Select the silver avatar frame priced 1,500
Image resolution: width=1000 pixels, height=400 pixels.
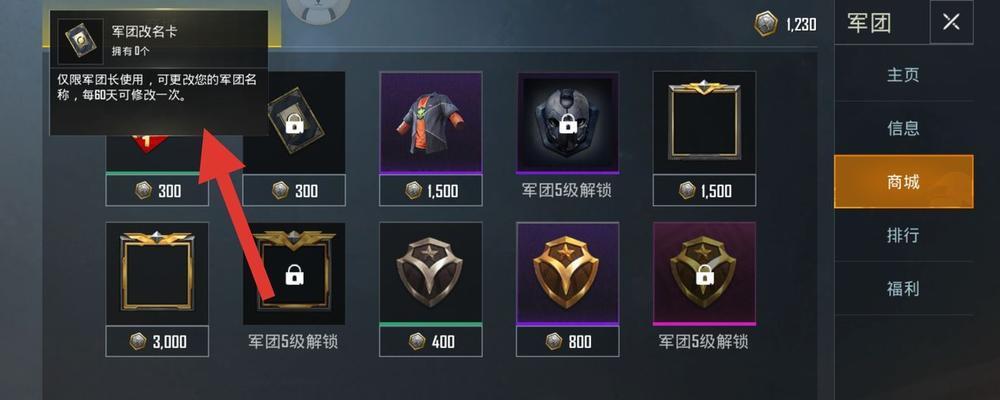[704, 122]
